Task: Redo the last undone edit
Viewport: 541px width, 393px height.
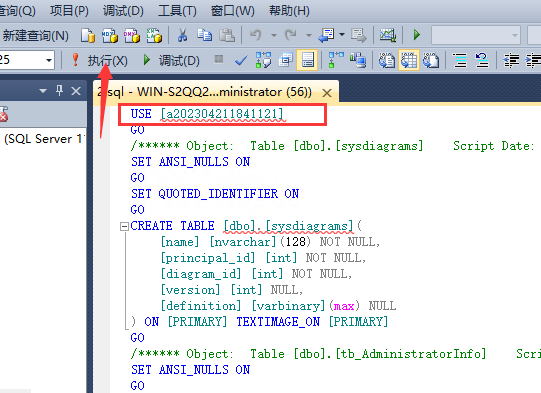Action: (291, 35)
